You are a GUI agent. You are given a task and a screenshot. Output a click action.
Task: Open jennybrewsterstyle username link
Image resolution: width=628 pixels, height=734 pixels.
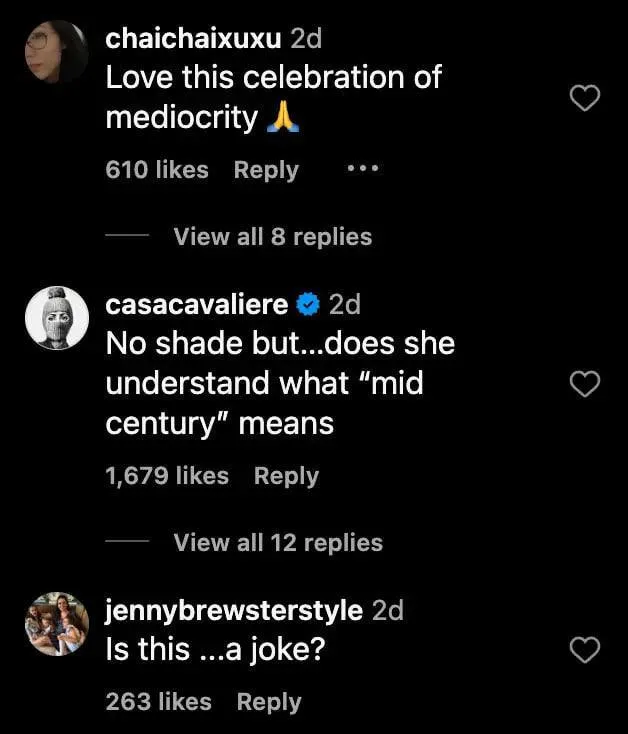(234, 610)
